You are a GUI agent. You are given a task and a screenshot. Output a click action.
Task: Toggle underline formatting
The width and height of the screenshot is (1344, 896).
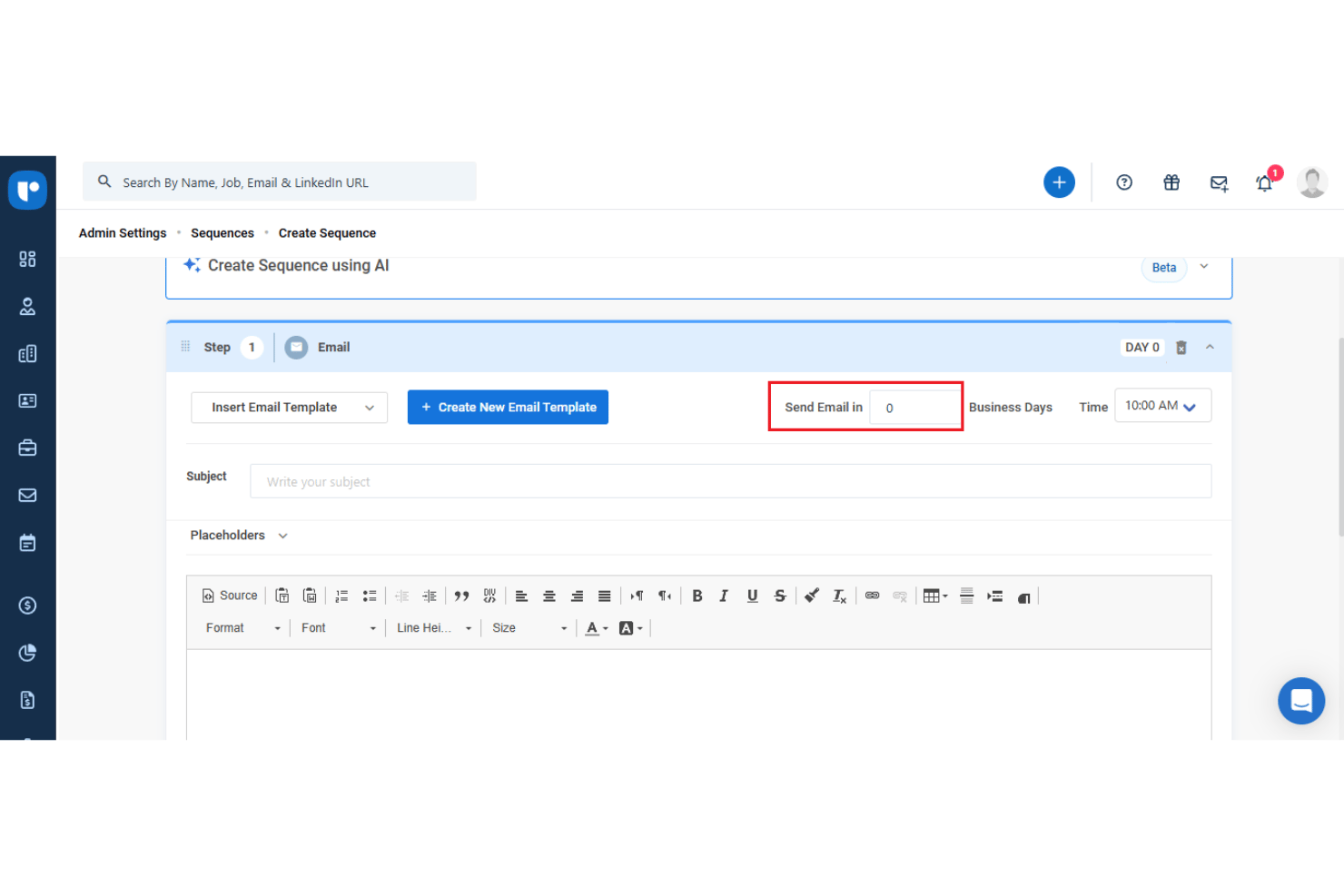click(752, 596)
